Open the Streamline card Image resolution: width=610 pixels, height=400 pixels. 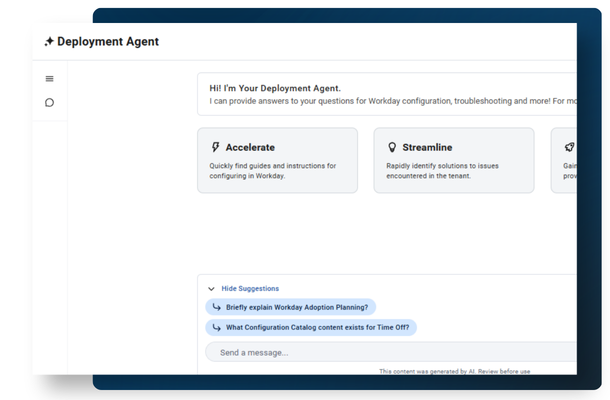[x=454, y=160]
